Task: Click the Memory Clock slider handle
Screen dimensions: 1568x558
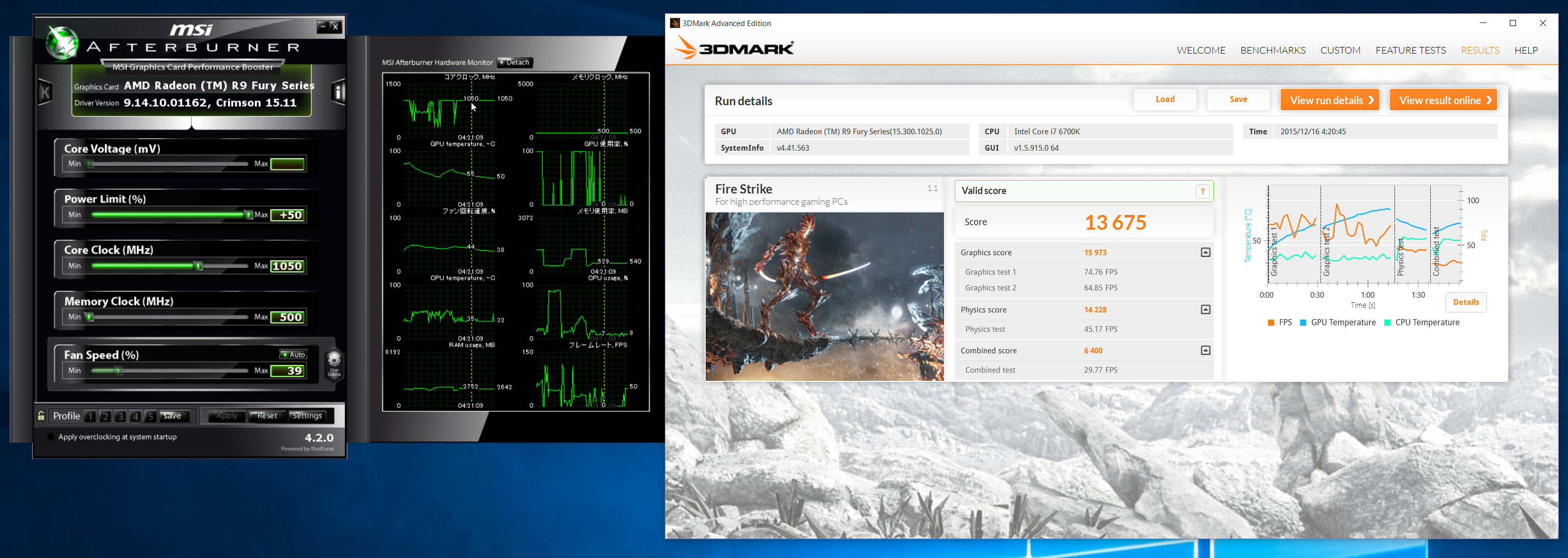Action: [89, 317]
